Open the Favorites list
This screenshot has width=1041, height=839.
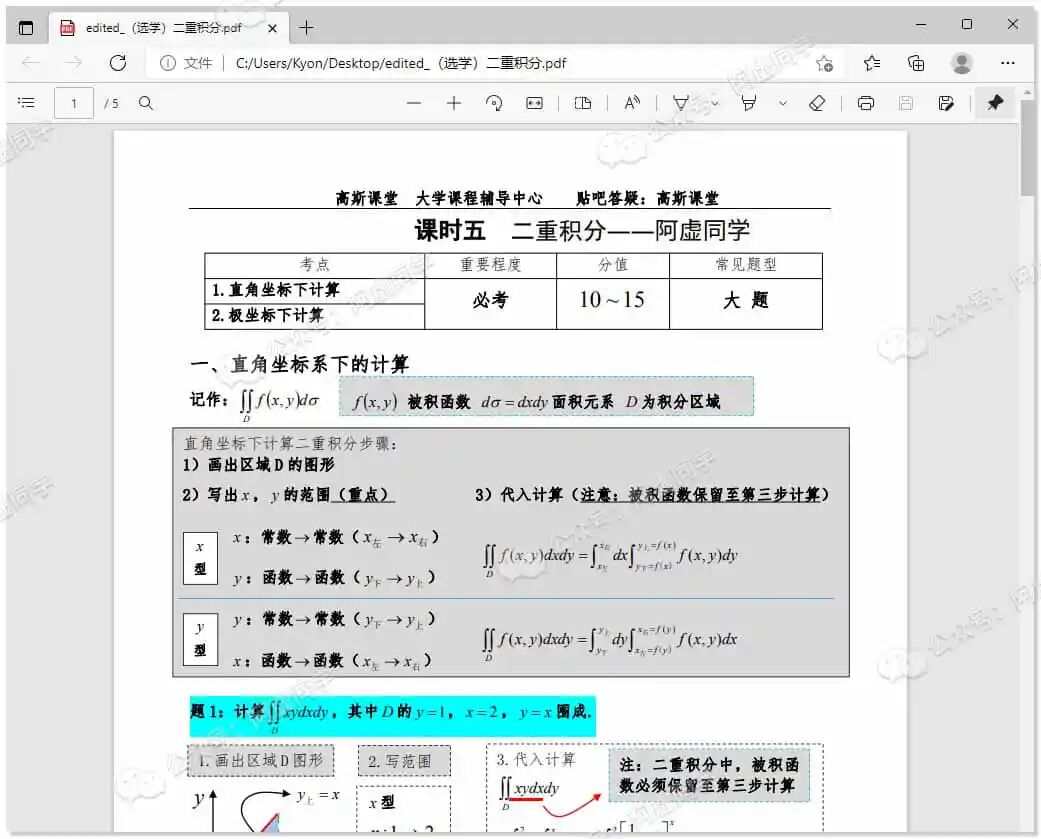point(872,64)
